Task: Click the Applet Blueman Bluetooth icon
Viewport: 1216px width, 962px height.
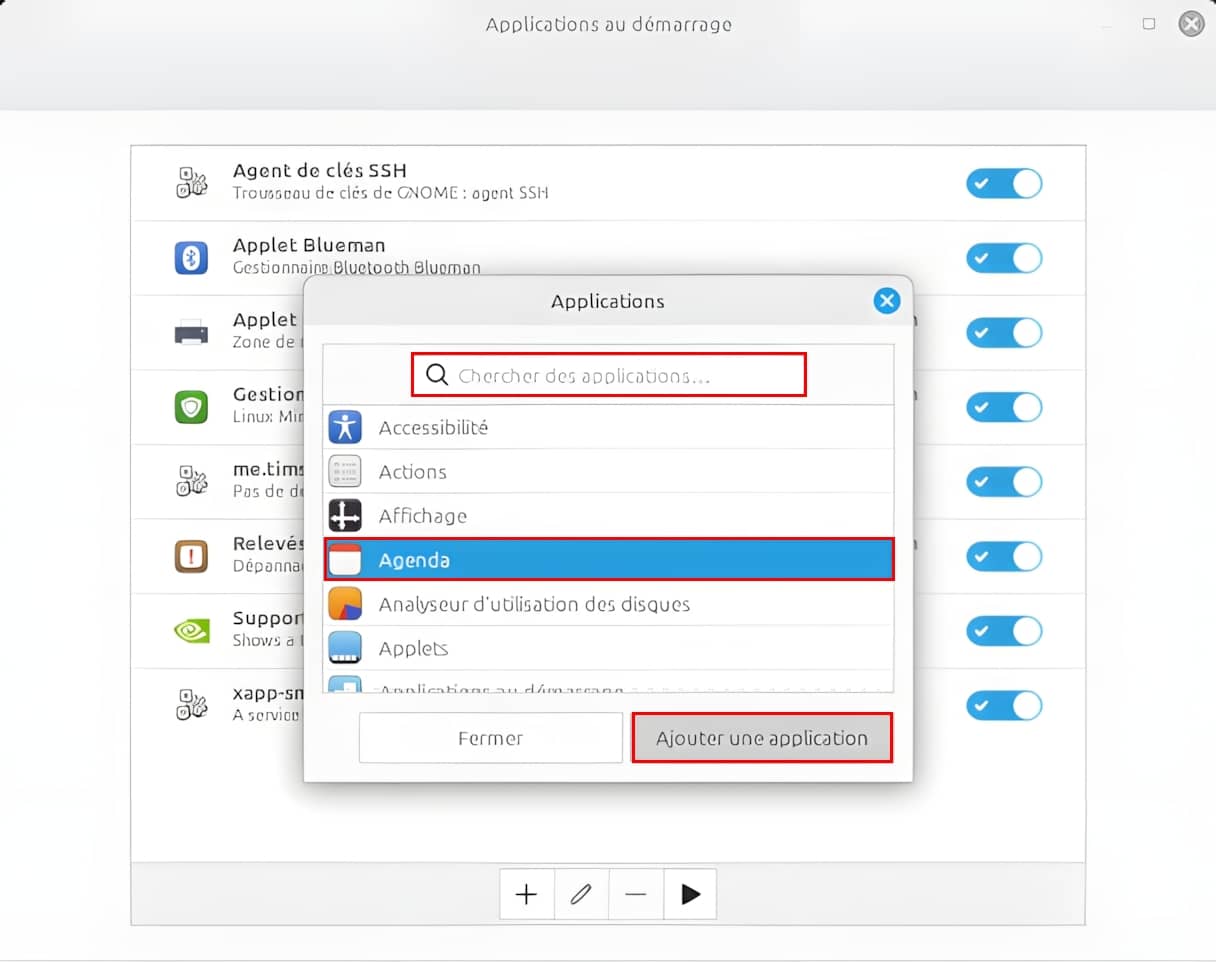Action: pos(191,258)
